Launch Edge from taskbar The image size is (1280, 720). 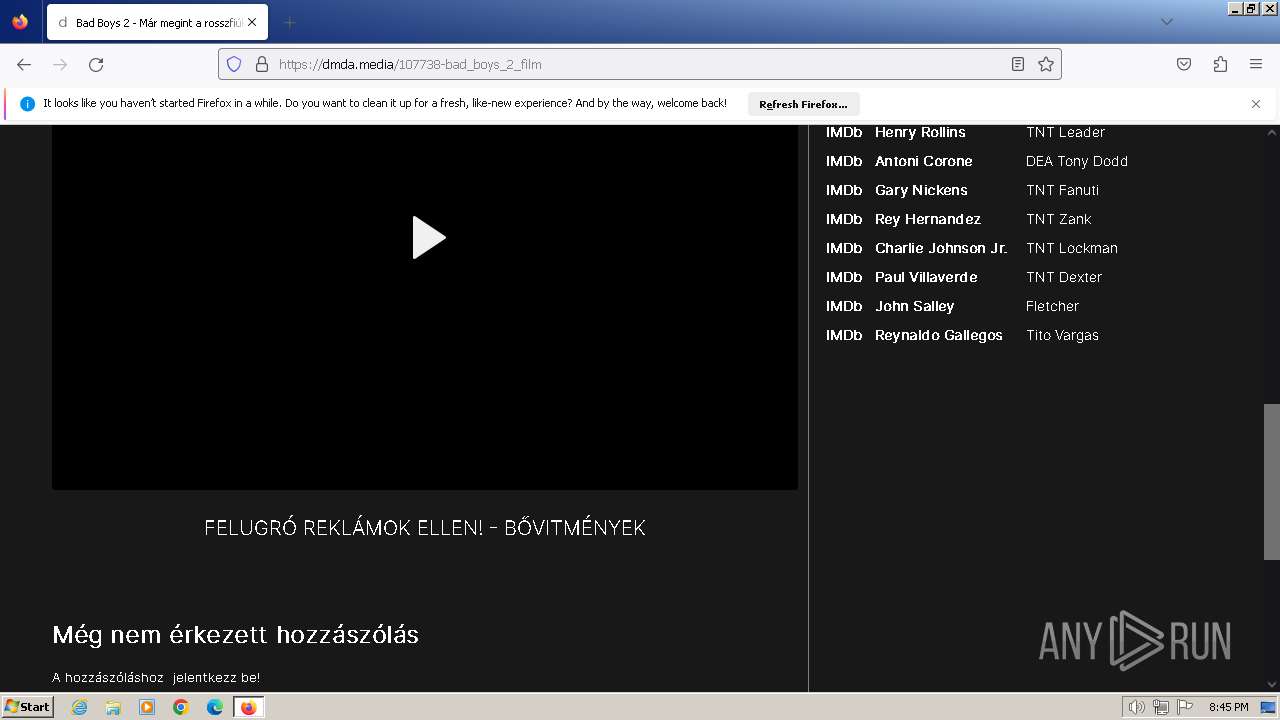point(215,707)
